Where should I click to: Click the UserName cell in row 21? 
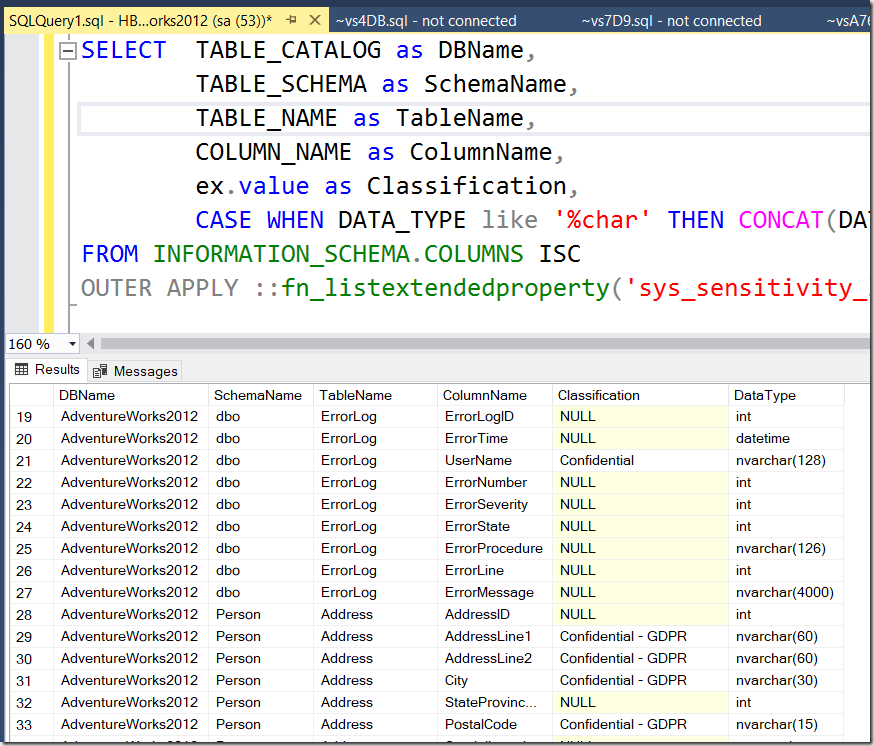[476, 461]
